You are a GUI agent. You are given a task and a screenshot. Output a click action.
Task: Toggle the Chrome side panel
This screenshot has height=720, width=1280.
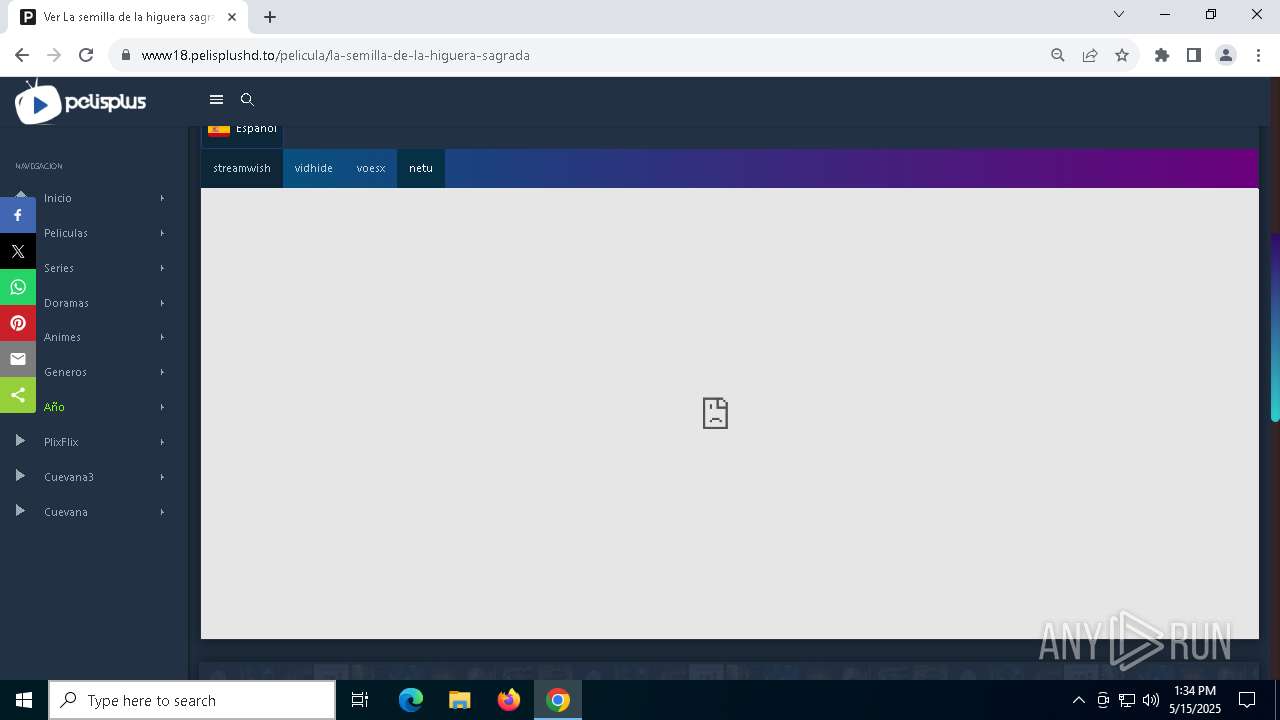(x=1194, y=55)
